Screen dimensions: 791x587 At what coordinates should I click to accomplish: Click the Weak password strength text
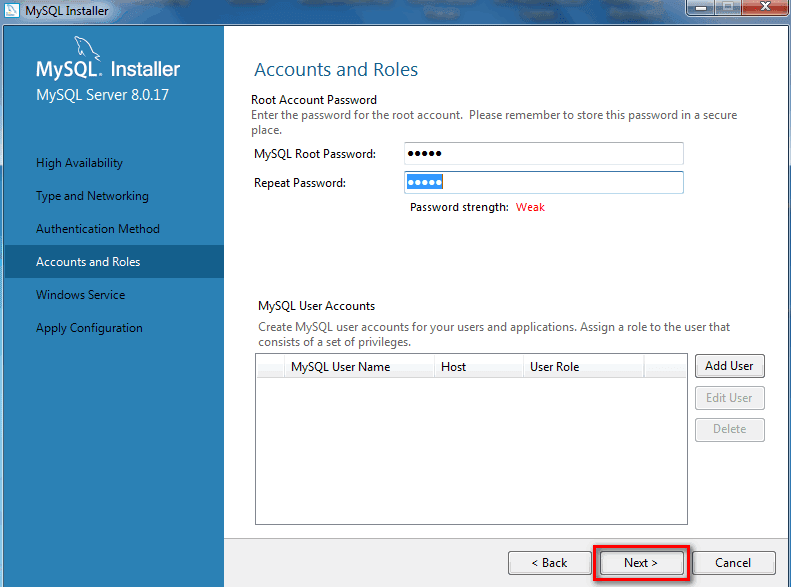(x=530, y=207)
